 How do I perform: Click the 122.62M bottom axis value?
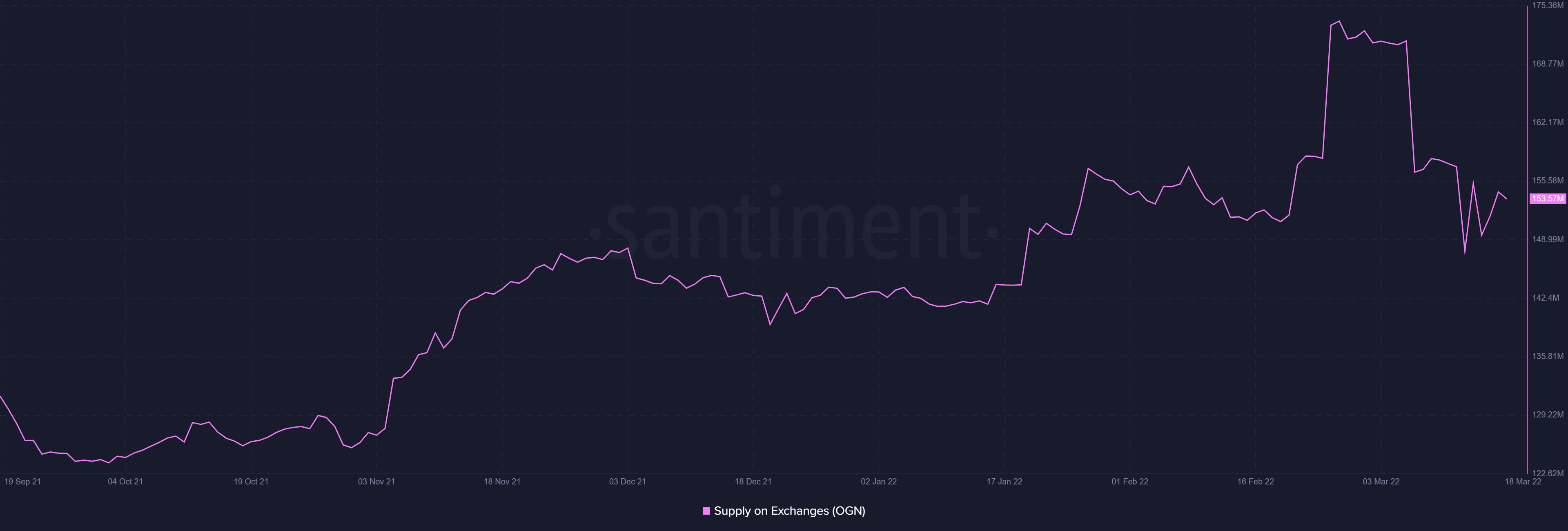coord(1547,473)
